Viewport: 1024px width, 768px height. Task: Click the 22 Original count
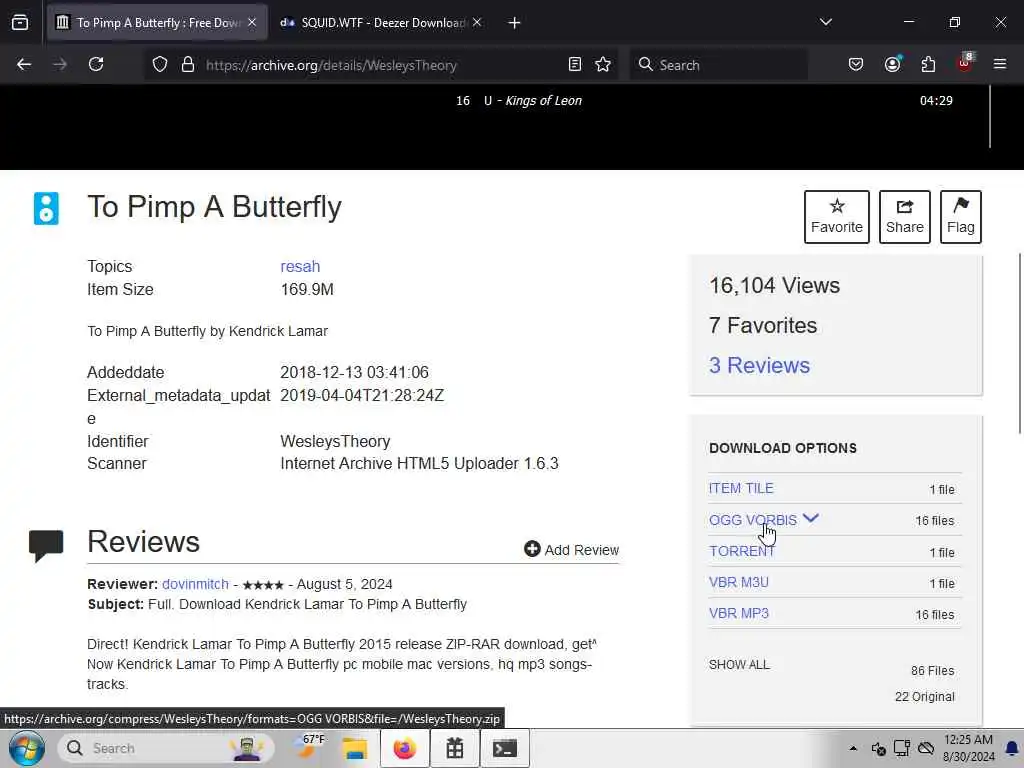(x=925, y=697)
